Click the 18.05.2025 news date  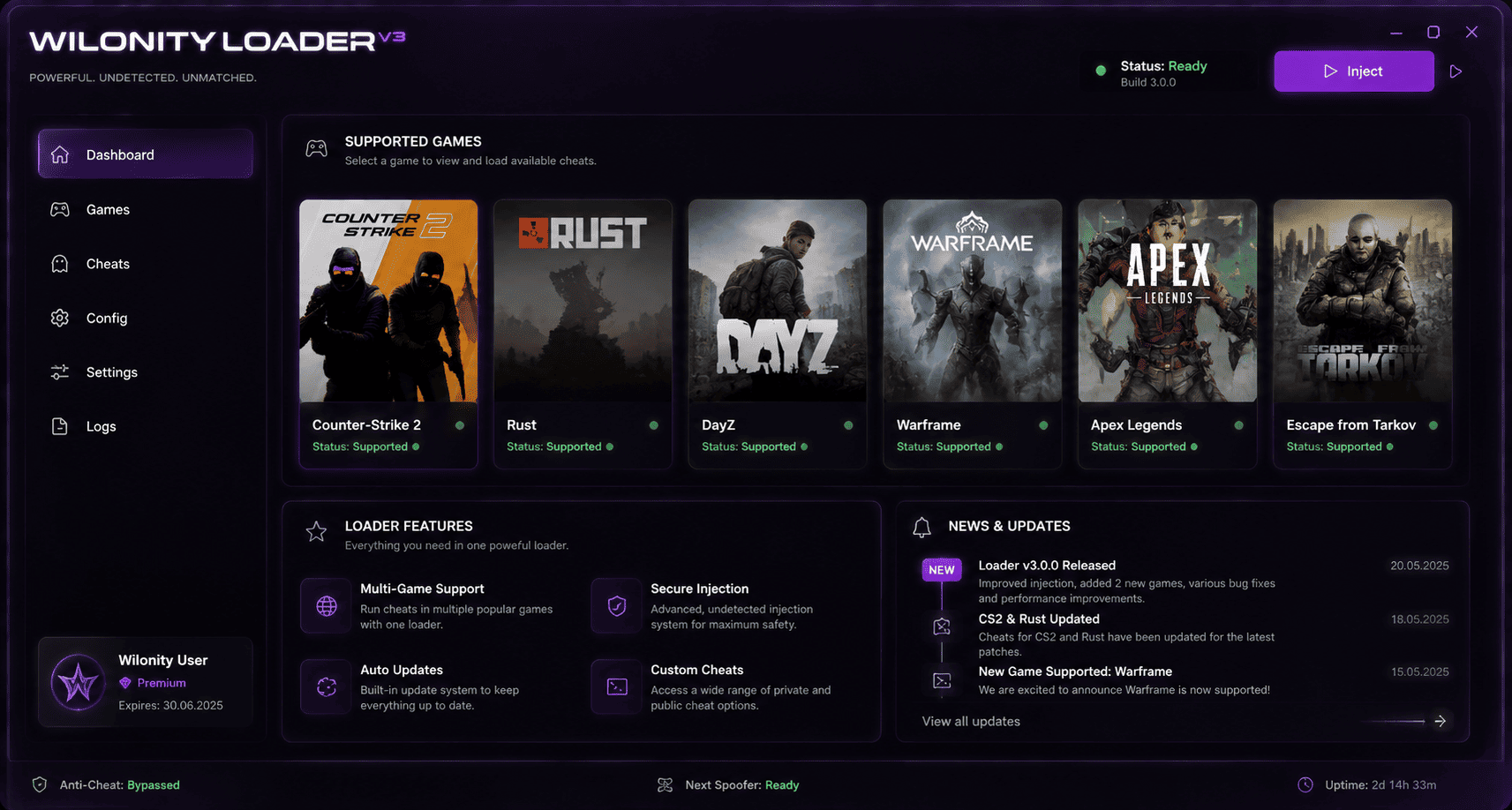pyautogui.click(x=1419, y=619)
